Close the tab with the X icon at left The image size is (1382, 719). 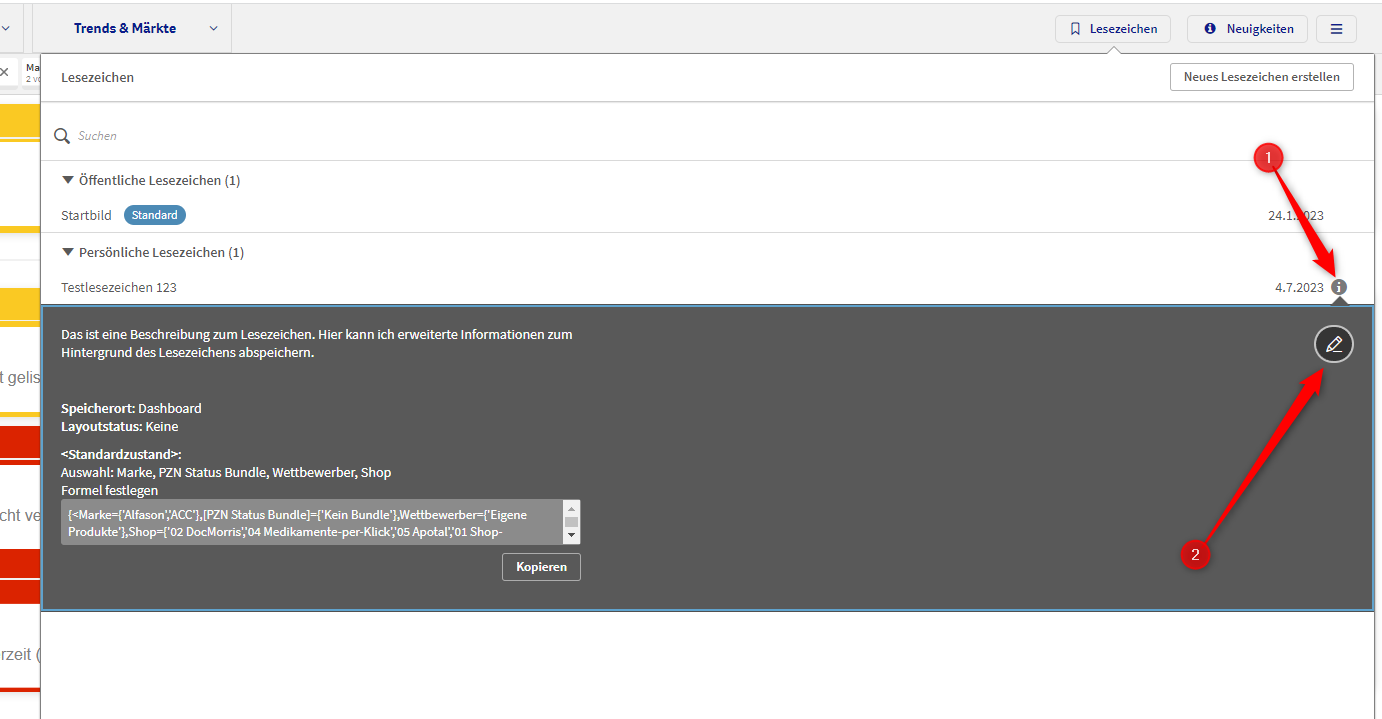pos(4,72)
